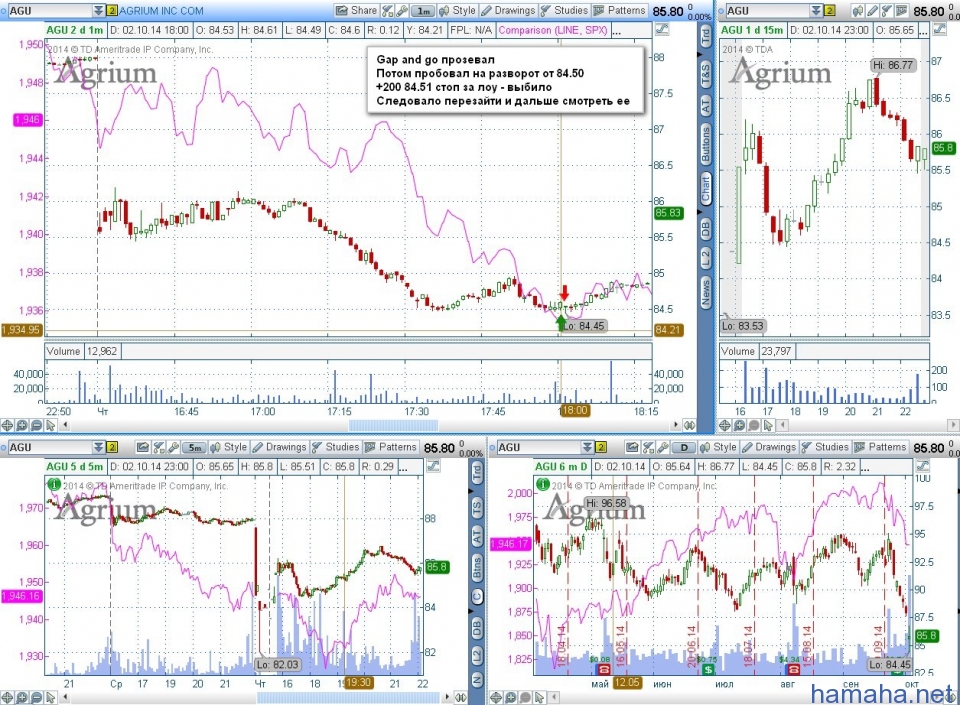Open Trd side tab on 1m chart
Viewport: 960px width, 705px height.
click(x=705, y=35)
